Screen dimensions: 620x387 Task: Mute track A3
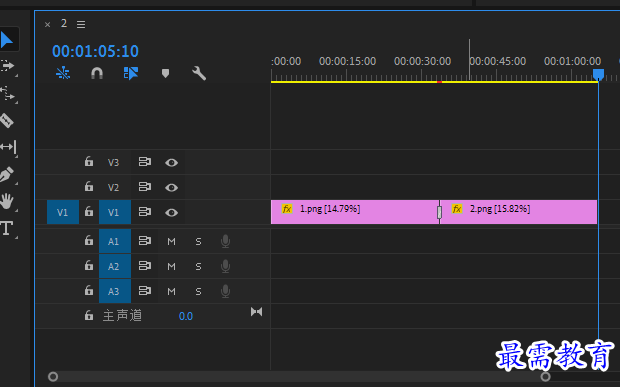(171, 291)
